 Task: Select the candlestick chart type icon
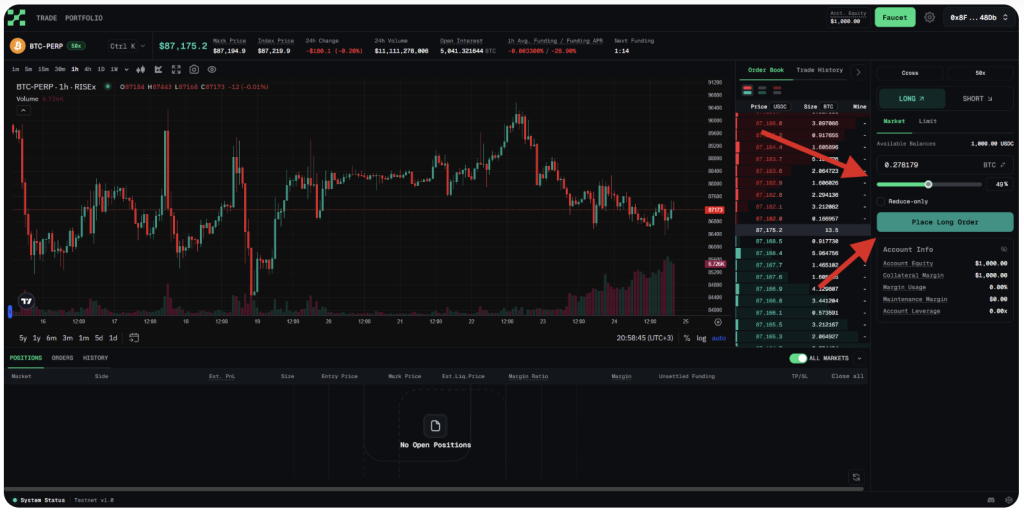click(141, 70)
